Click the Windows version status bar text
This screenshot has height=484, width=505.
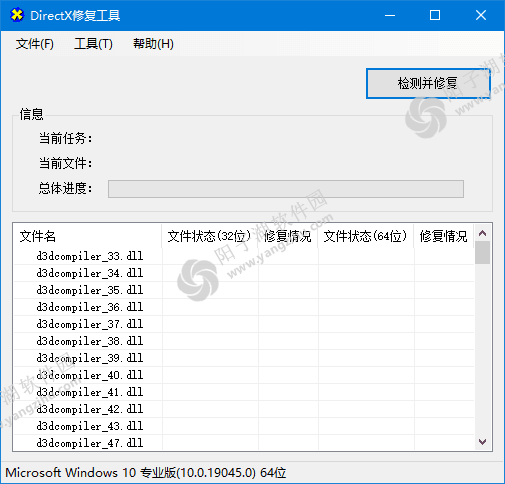click(x=146, y=473)
